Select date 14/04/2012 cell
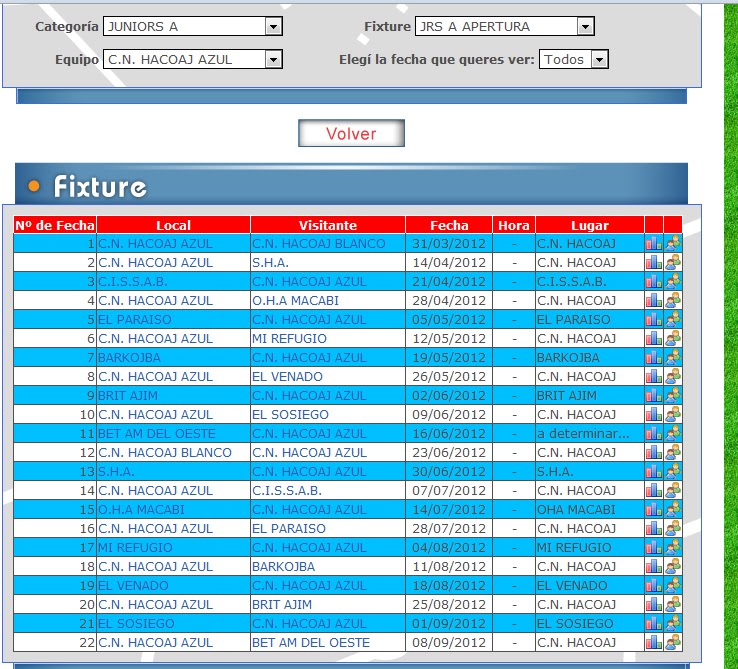 (449, 262)
